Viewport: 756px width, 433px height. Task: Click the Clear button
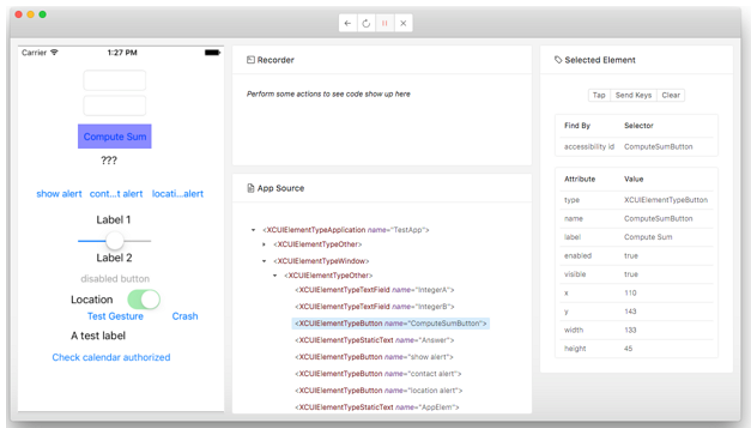click(x=670, y=95)
